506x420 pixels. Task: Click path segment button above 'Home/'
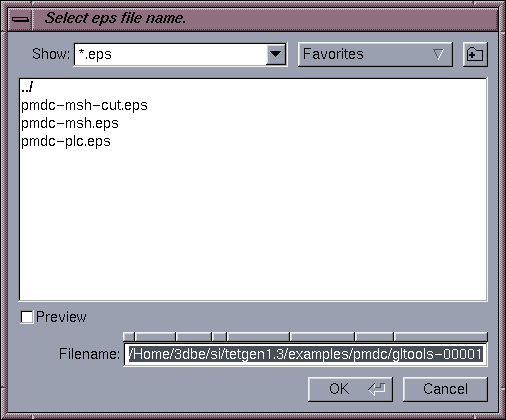(x=155, y=336)
